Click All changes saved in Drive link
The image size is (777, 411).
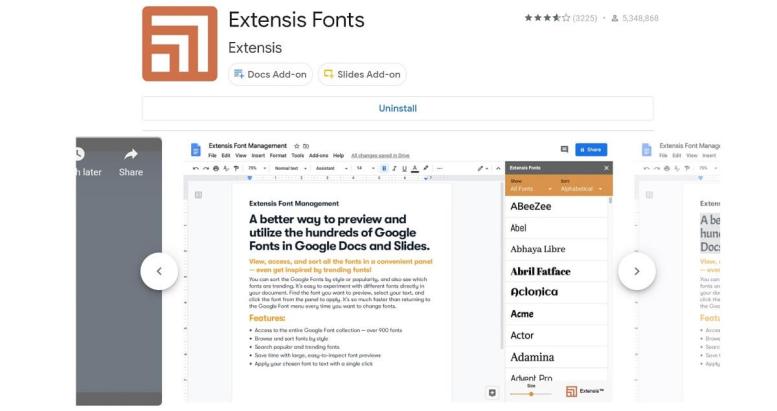380,155
